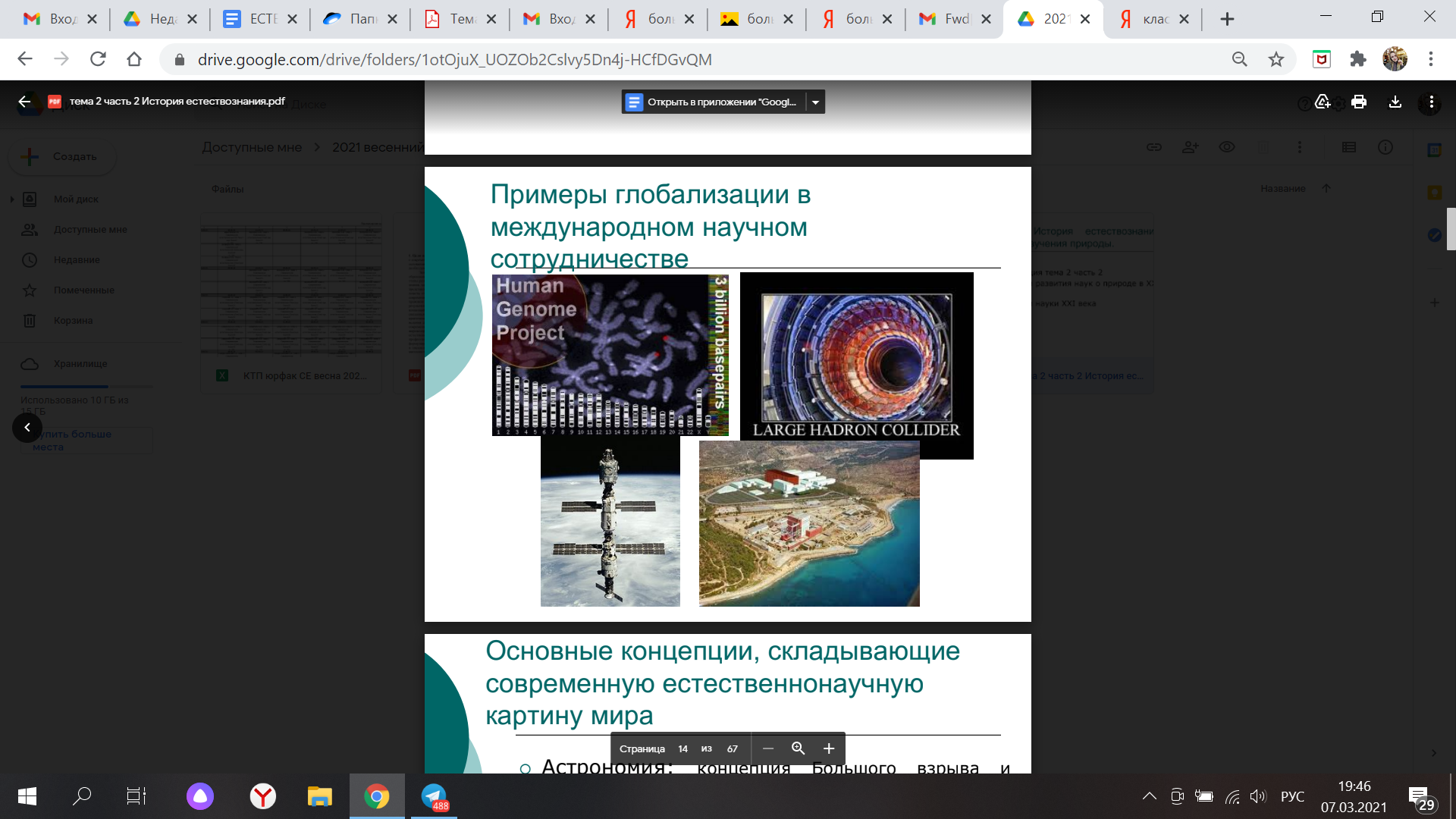Add the PDF file to My Drive

(x=1323, y=102)
